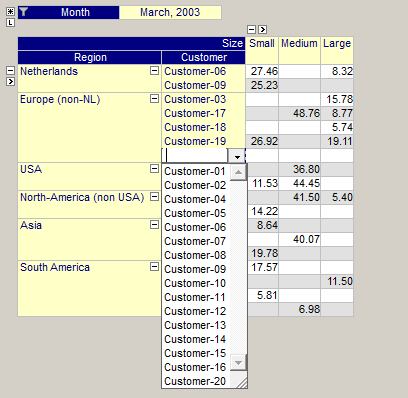Click the 27.46 cell value
Screen dimensions: 408x398
[x=262, y=71]
